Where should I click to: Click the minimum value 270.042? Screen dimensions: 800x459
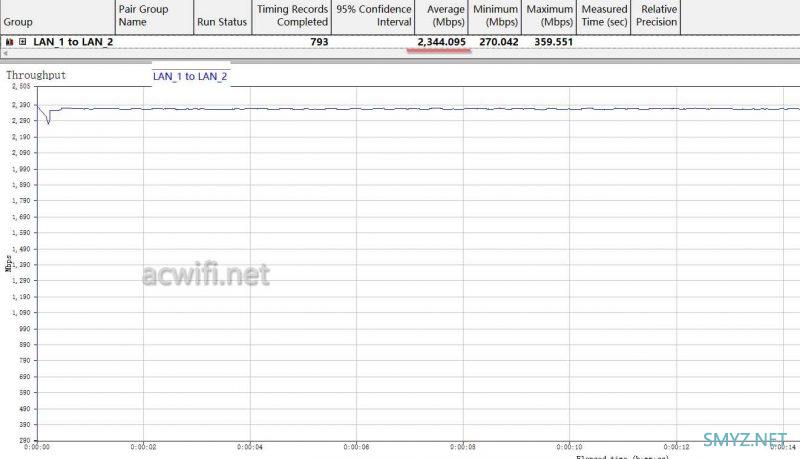[497, 42]
